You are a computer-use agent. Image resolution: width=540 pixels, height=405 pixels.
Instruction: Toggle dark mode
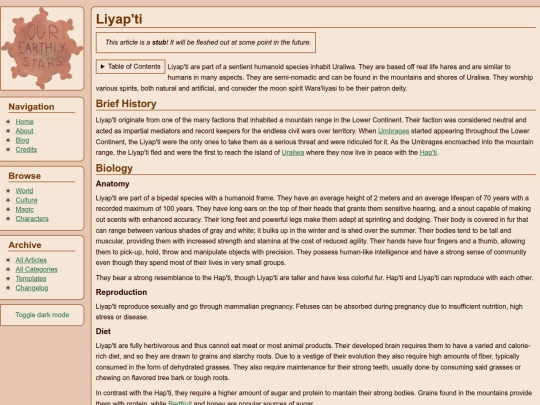click(x=42, y=315)
